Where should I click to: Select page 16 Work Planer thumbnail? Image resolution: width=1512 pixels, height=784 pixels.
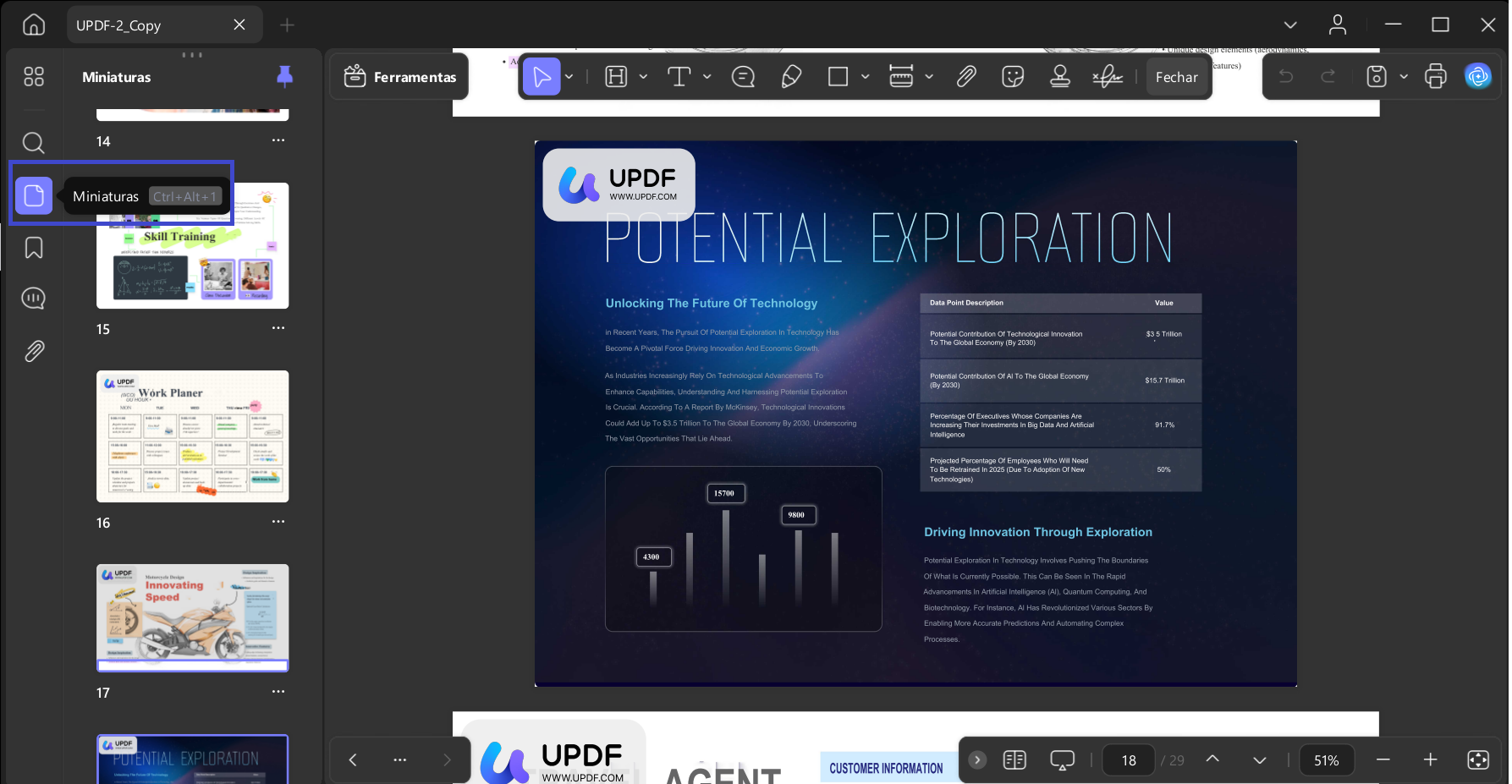pyautogui.click(x=193, y=436)
